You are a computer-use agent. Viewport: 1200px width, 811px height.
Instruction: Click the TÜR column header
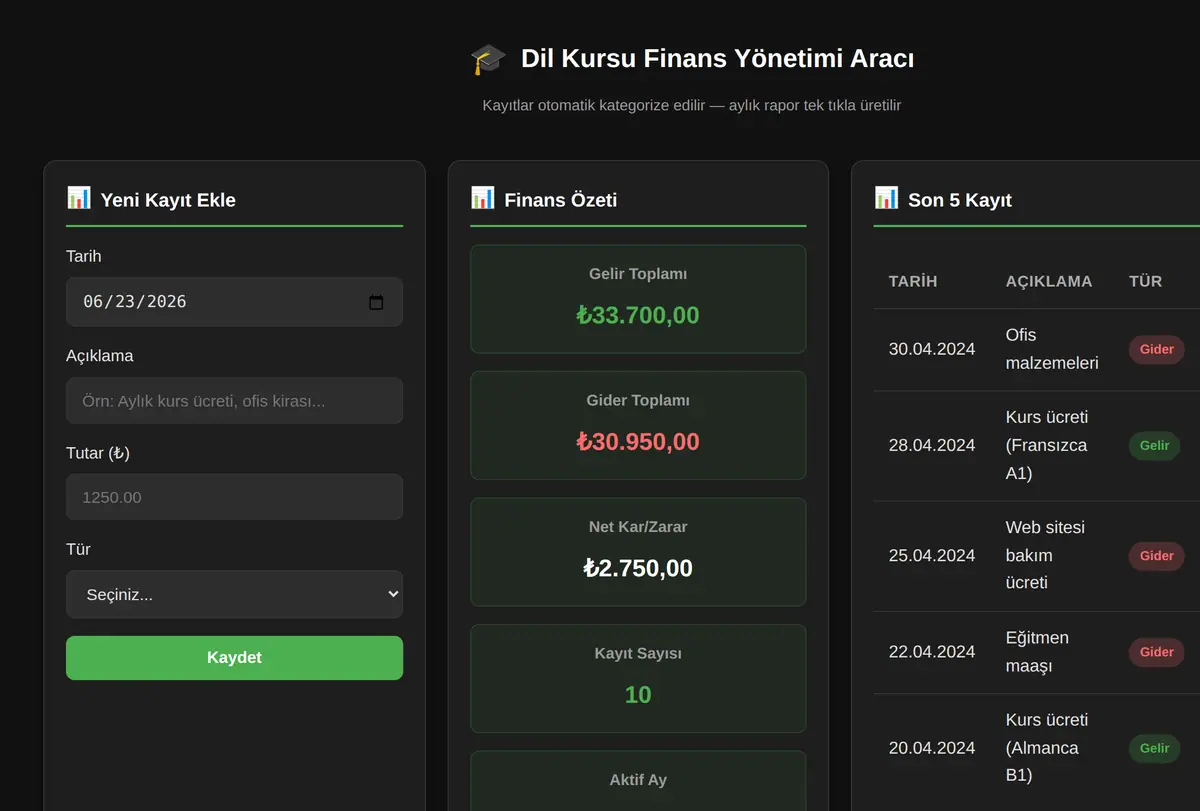[x=1145, y=282]
